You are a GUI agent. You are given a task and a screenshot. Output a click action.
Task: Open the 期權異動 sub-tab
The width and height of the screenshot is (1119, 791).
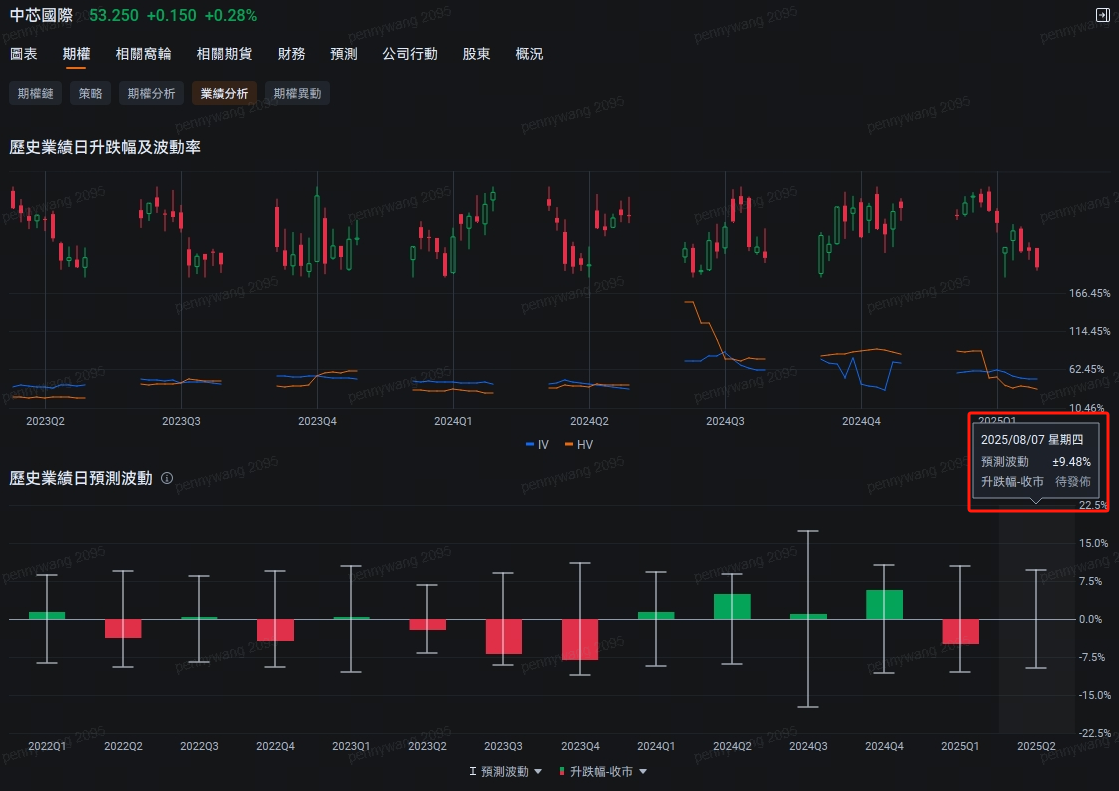297,93
